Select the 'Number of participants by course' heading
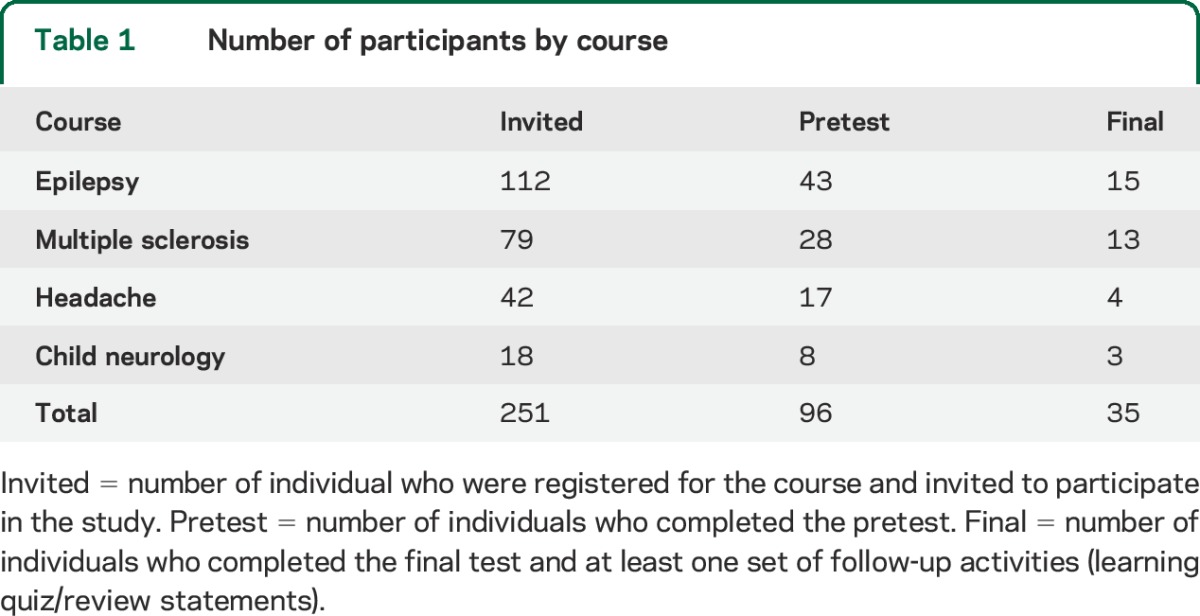This screenshot has height=616, width=1200. tap(437, 42)
